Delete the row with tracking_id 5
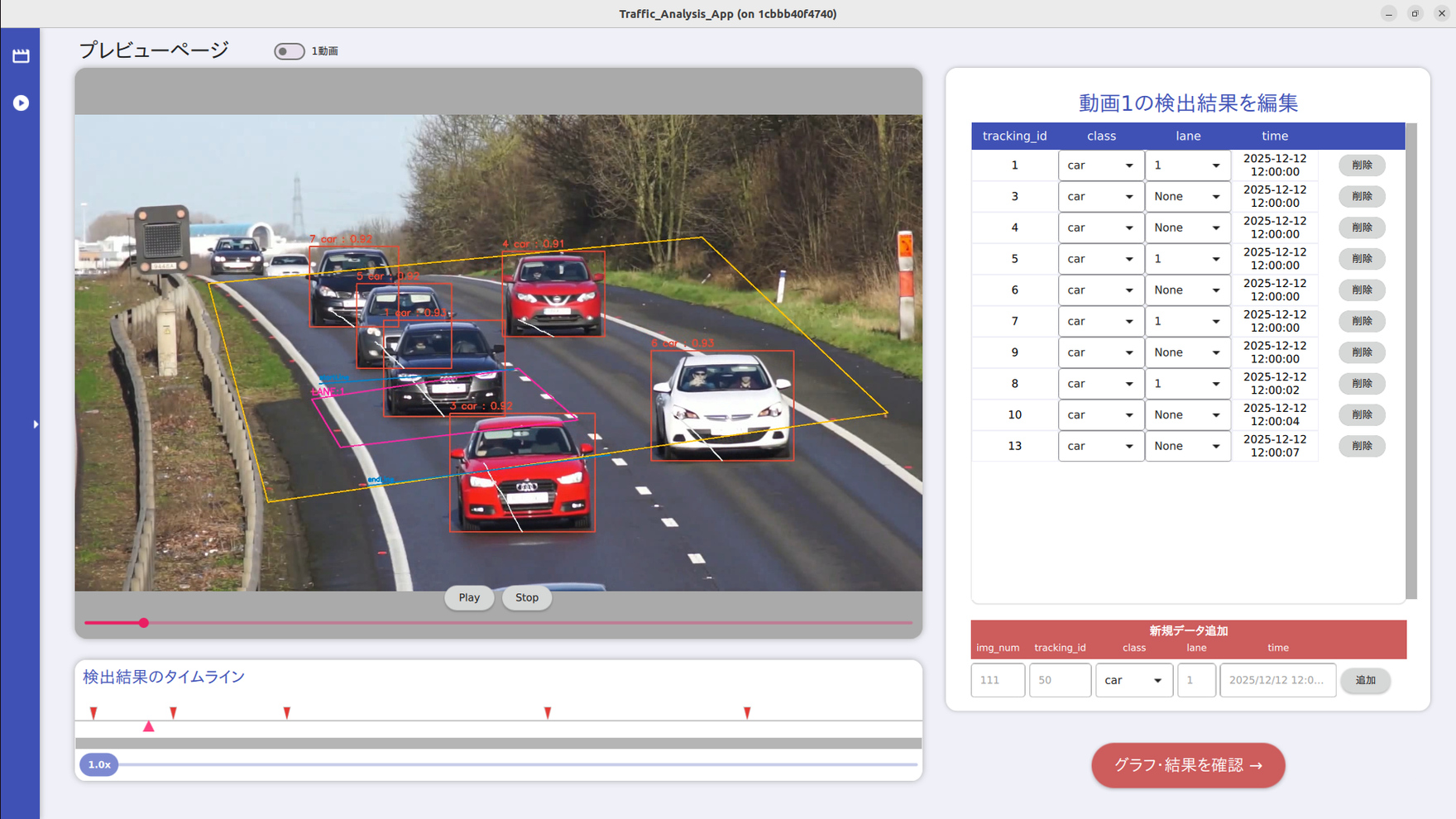The image size is (1456, 819). tap(1361, 259)
